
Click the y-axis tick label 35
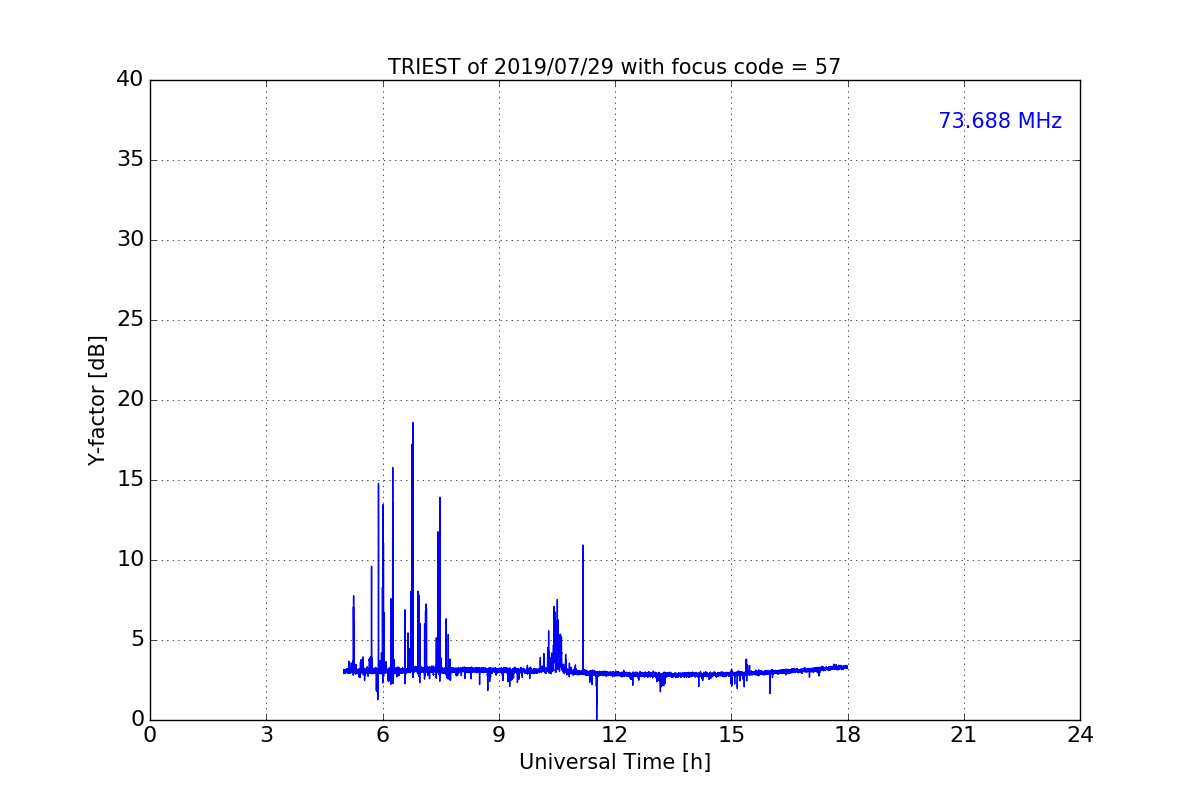pos(130,160)
